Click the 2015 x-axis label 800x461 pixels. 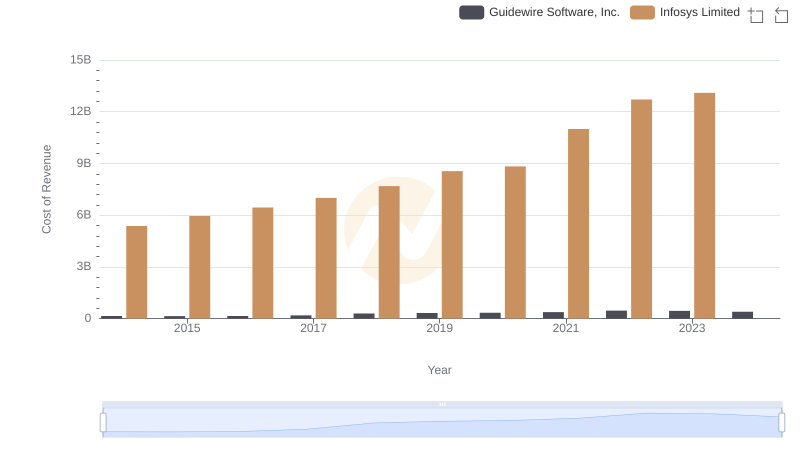tap(187, 328)
